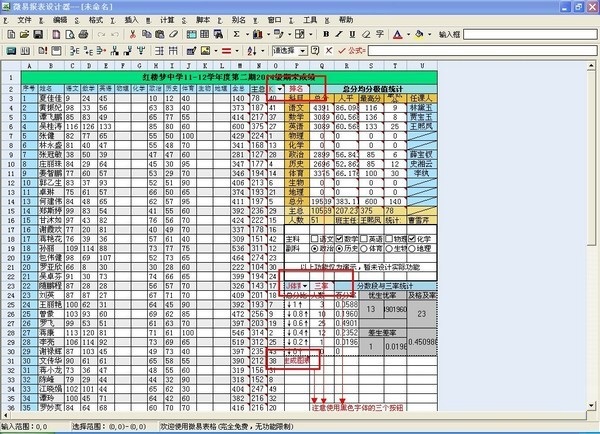Viewport: 600px width, 434px height.
Task: Expand the chart icon dropdown arrow
Action: tap(268, 34)
